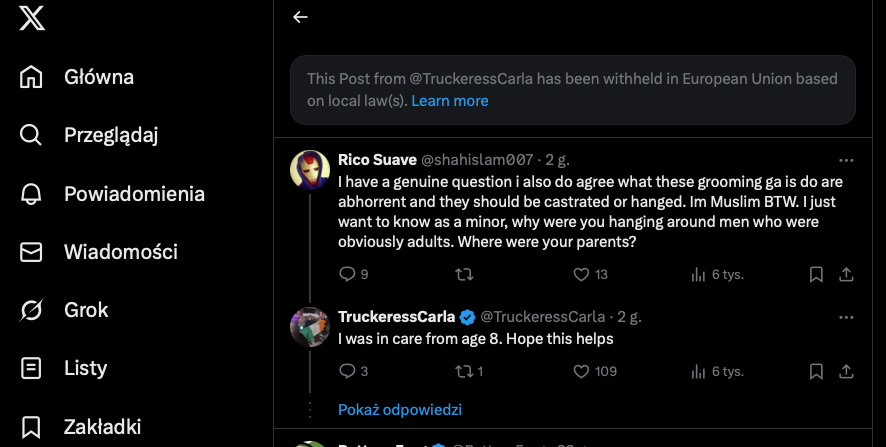Bookmark Rico Suave's post
886x447 pixels.
click(x=816, y=274)
